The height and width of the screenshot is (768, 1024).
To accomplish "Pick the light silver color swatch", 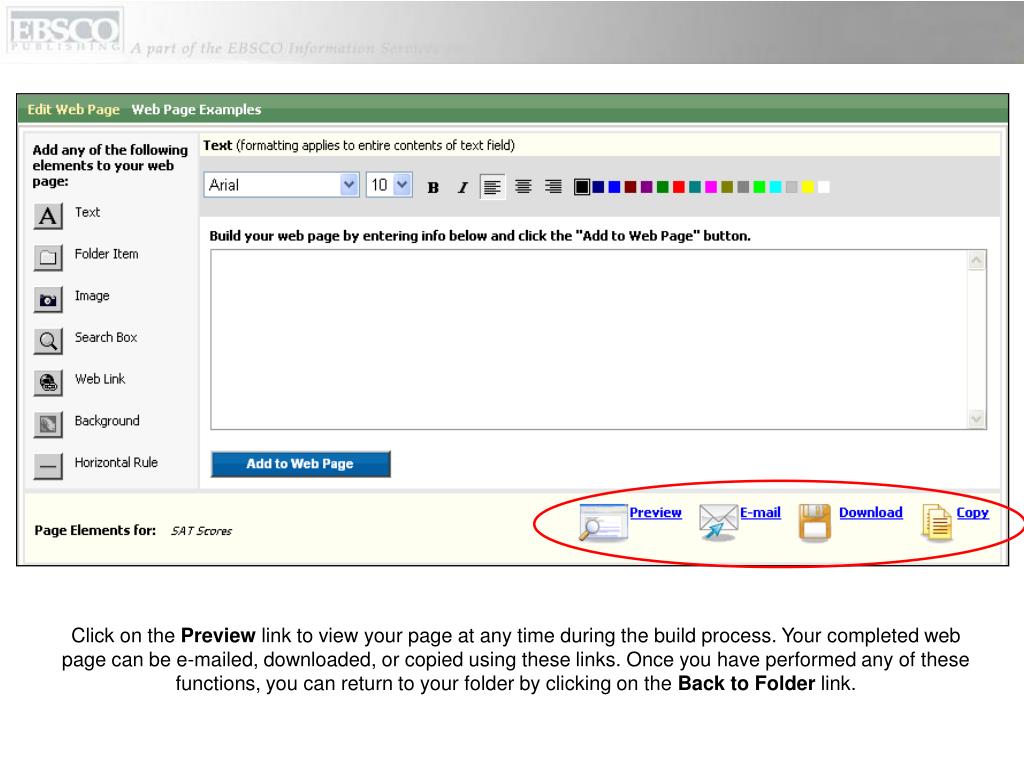I will tap(792, 187).
